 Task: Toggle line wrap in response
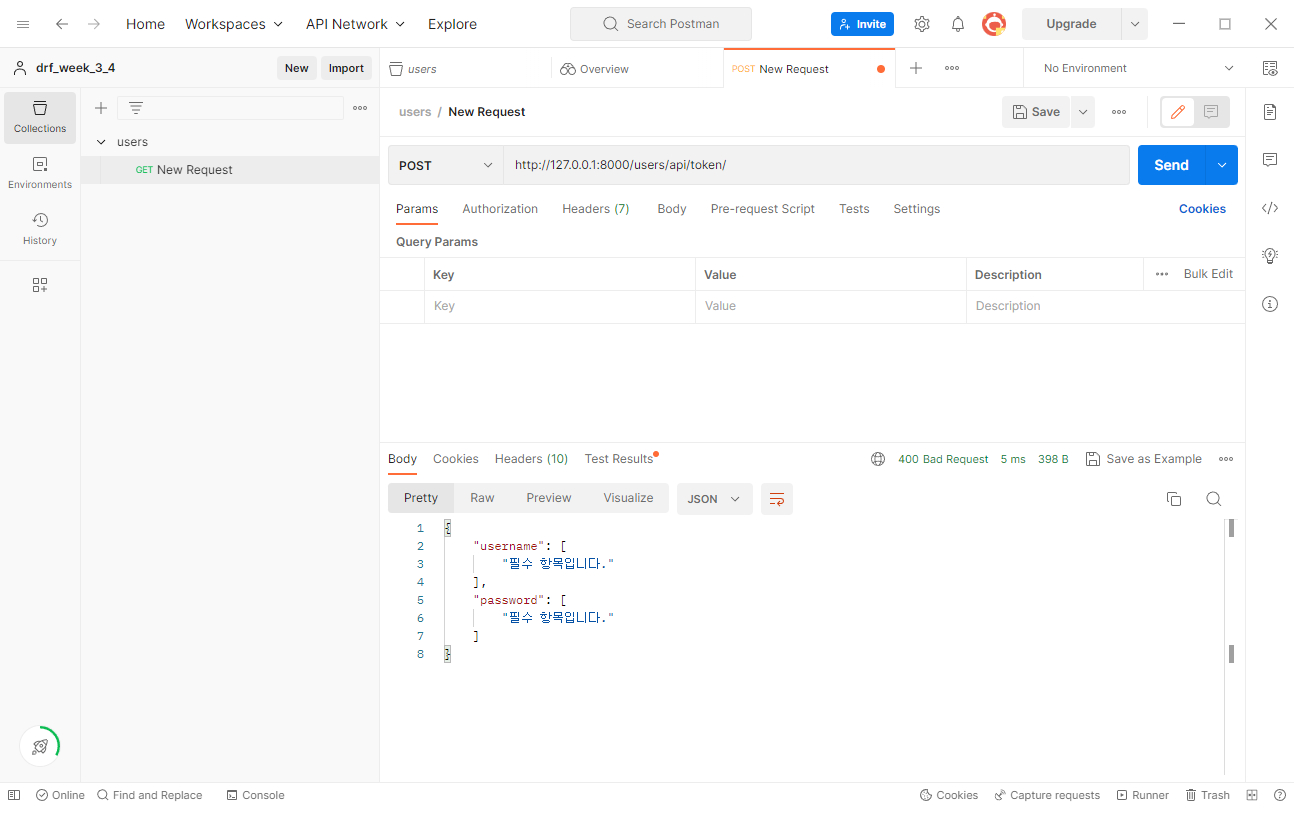pyautogui.click(x=777, y=499)
